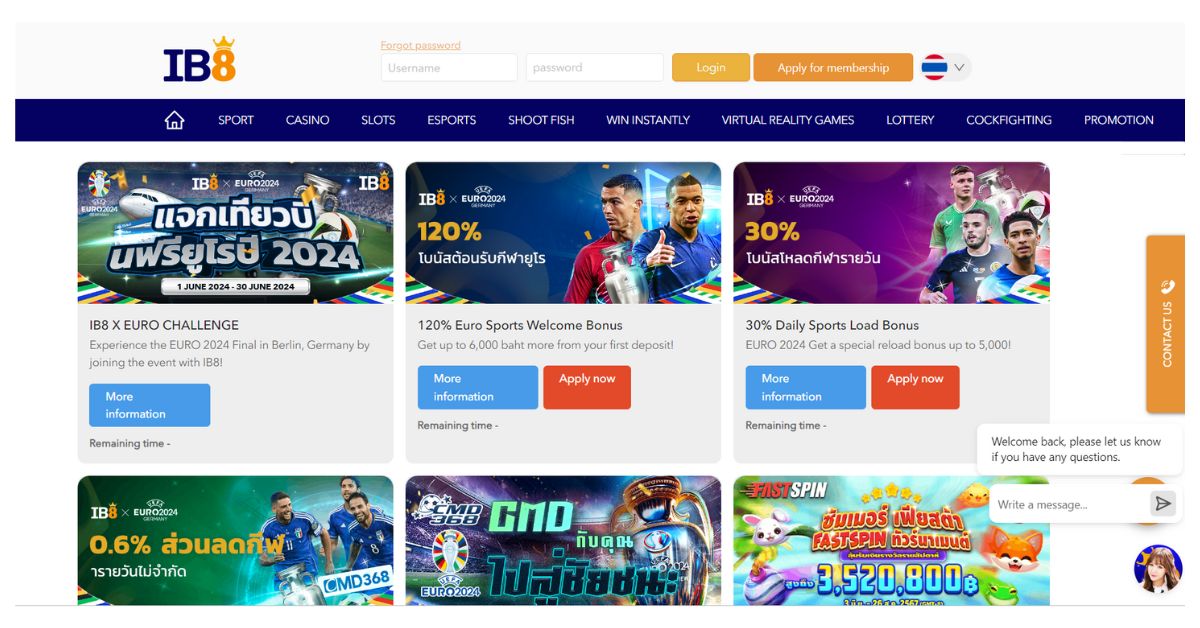The image size is (1200, 628).
Task: Apply now for 120% Euro Welcome Bonus
Action: (587, 387)
